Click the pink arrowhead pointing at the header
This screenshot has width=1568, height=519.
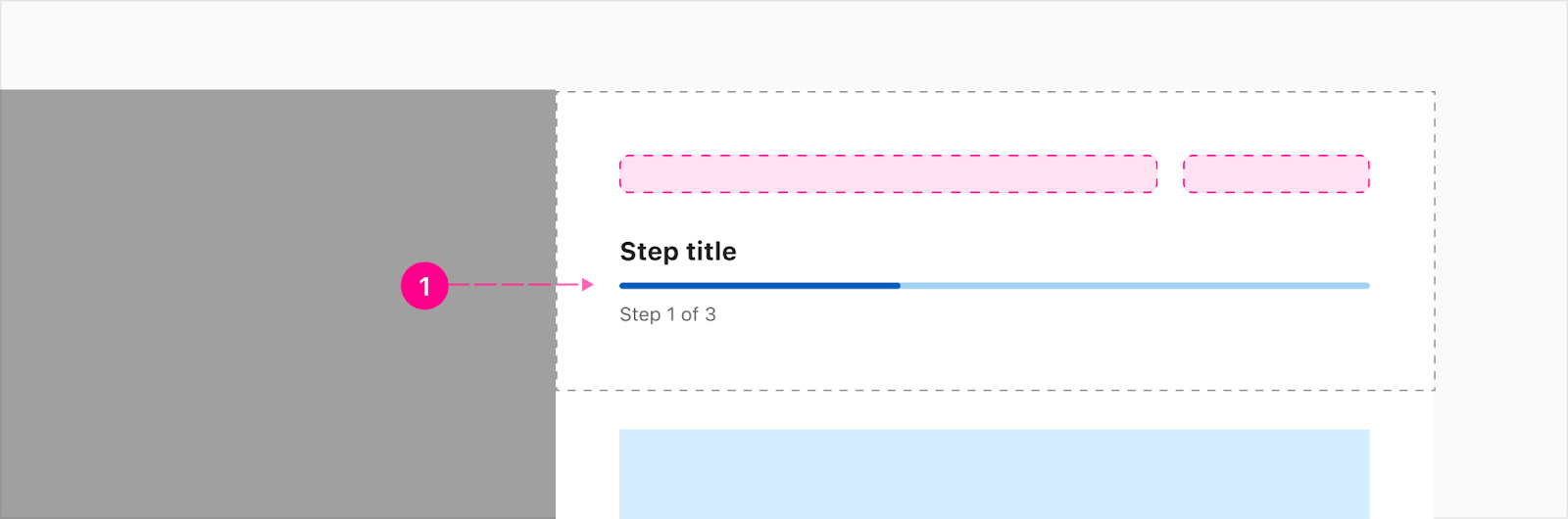coord(588,285)
